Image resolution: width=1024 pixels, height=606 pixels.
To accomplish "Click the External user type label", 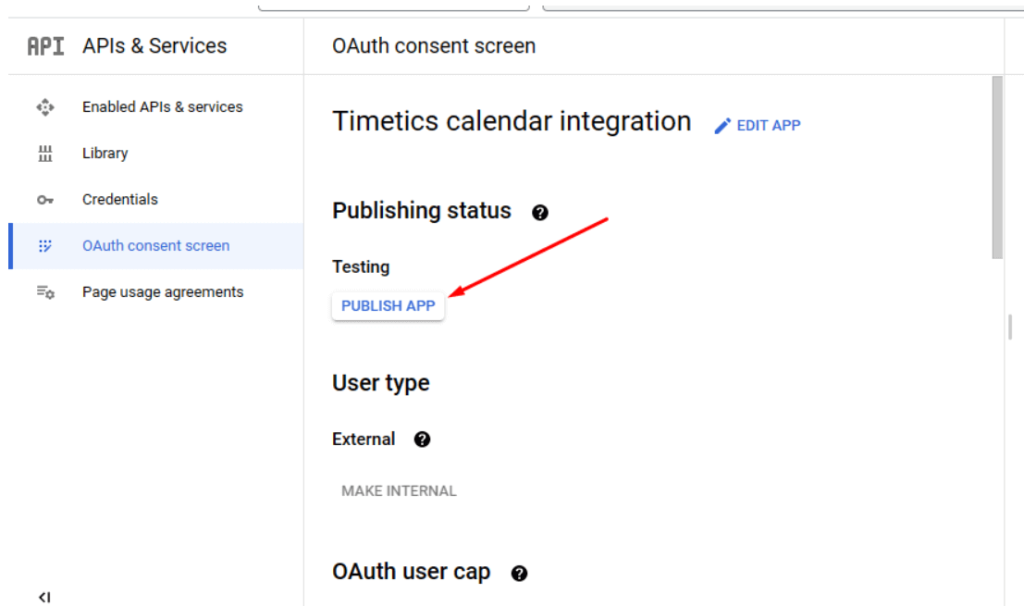I will point(364,439).
